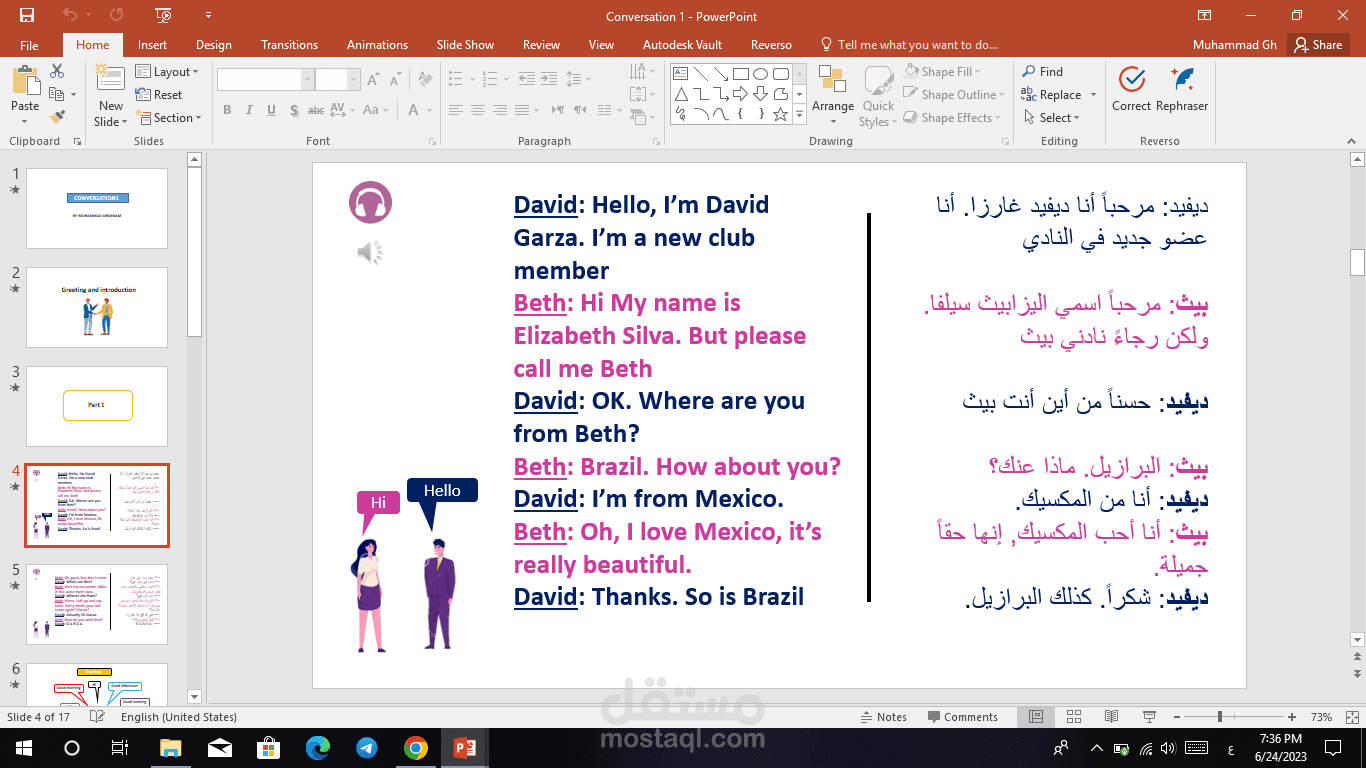Switch to the Design tab
The image size is (1366, 768).
pyautogui.click(x=214, y=45)
